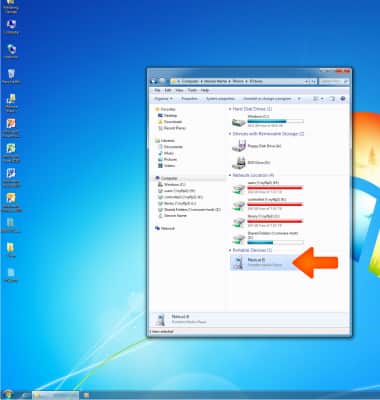Image resolution: width=380 pixels, height=400 pixels.
Task: Go forward with Explorer's Forward arrow
Action: (x=162, y=81)
